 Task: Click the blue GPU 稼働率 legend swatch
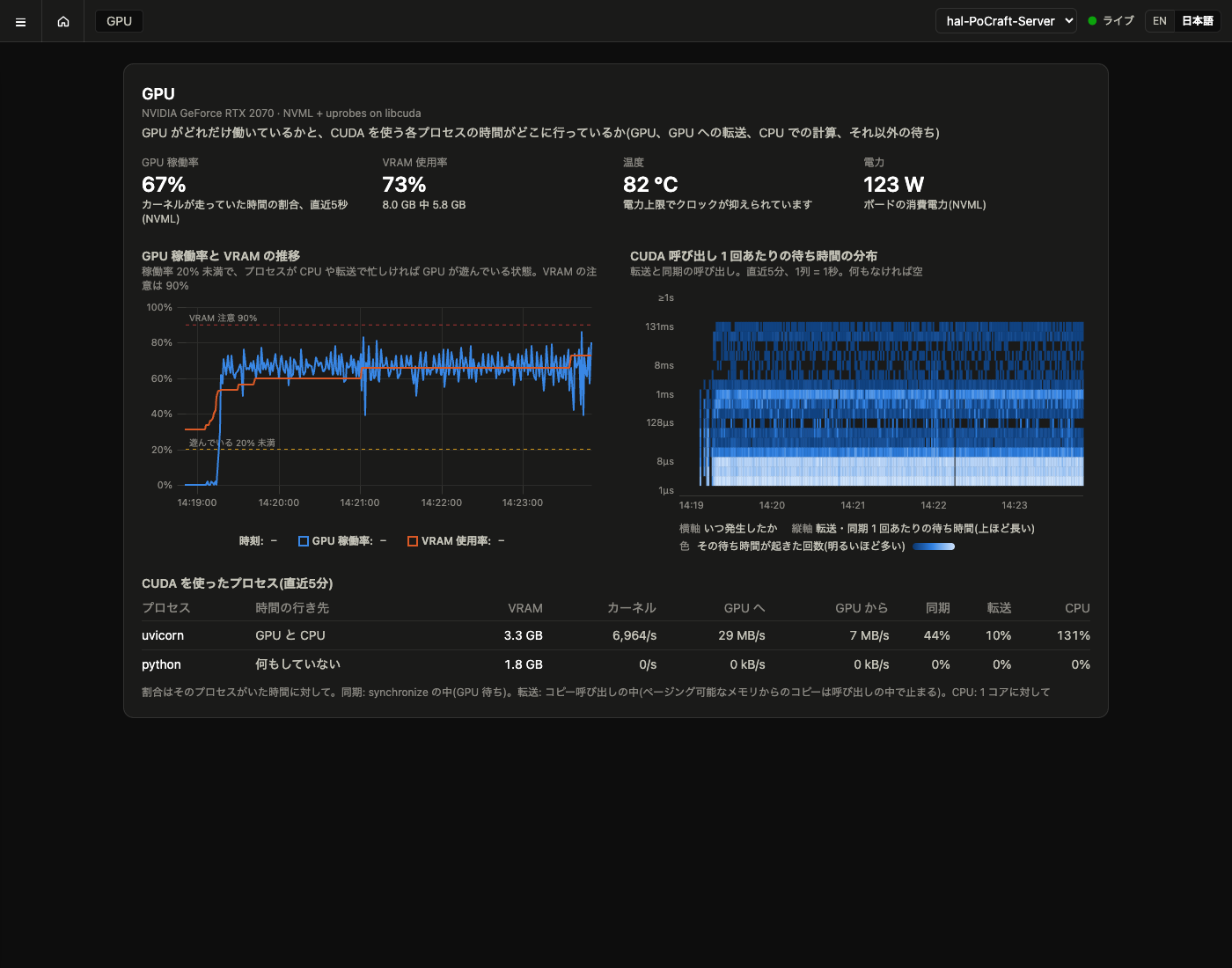pyautogui.click(x=304, y=541)
